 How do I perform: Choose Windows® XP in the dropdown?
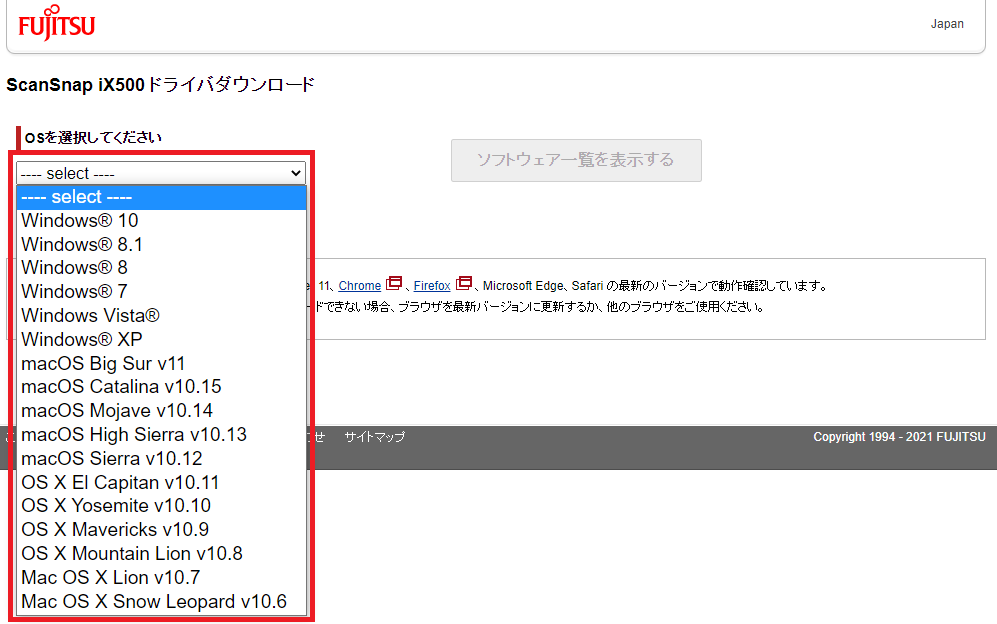click(162, 340)
